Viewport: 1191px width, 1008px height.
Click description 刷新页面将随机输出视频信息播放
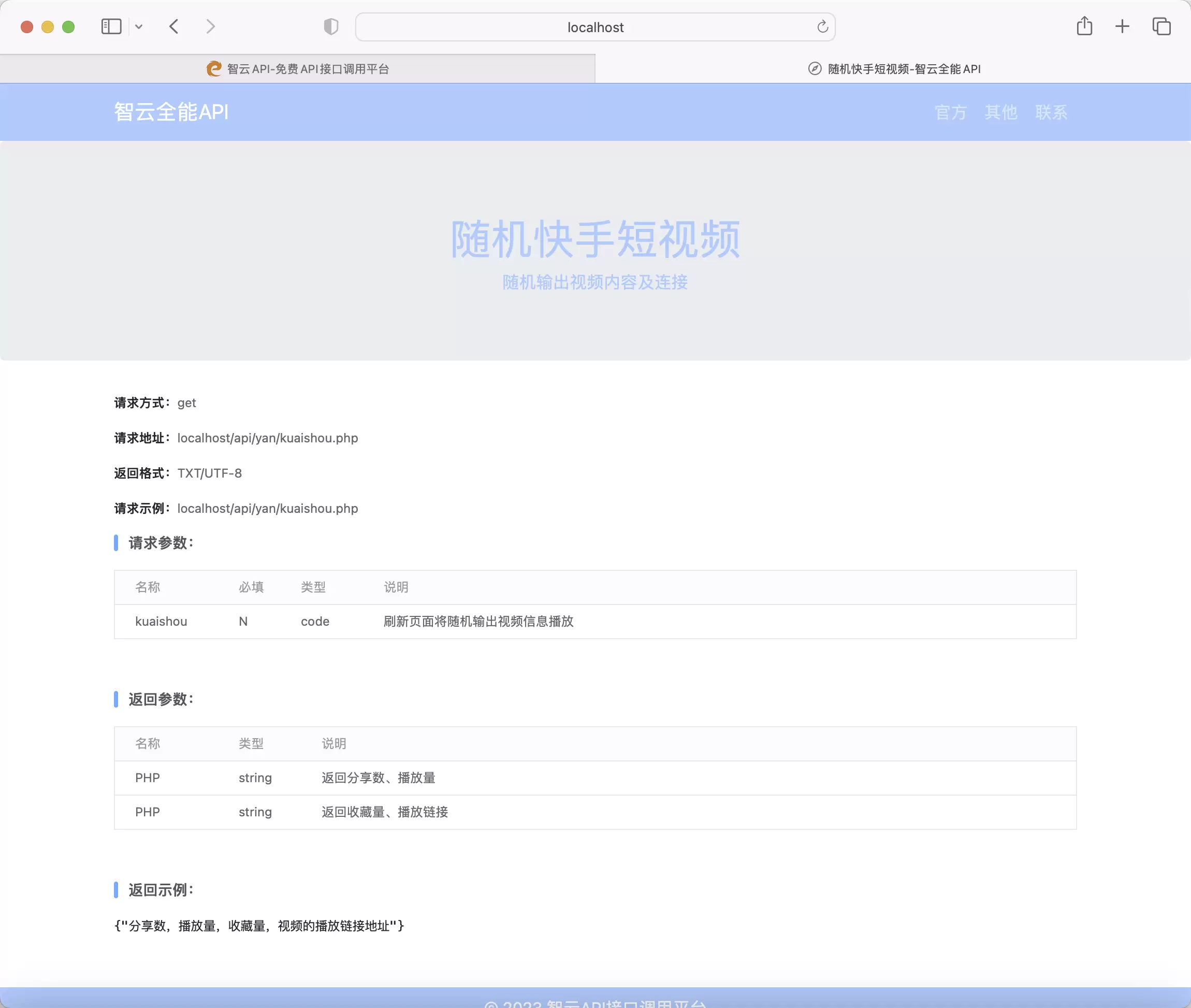click(x=478, y=622)
